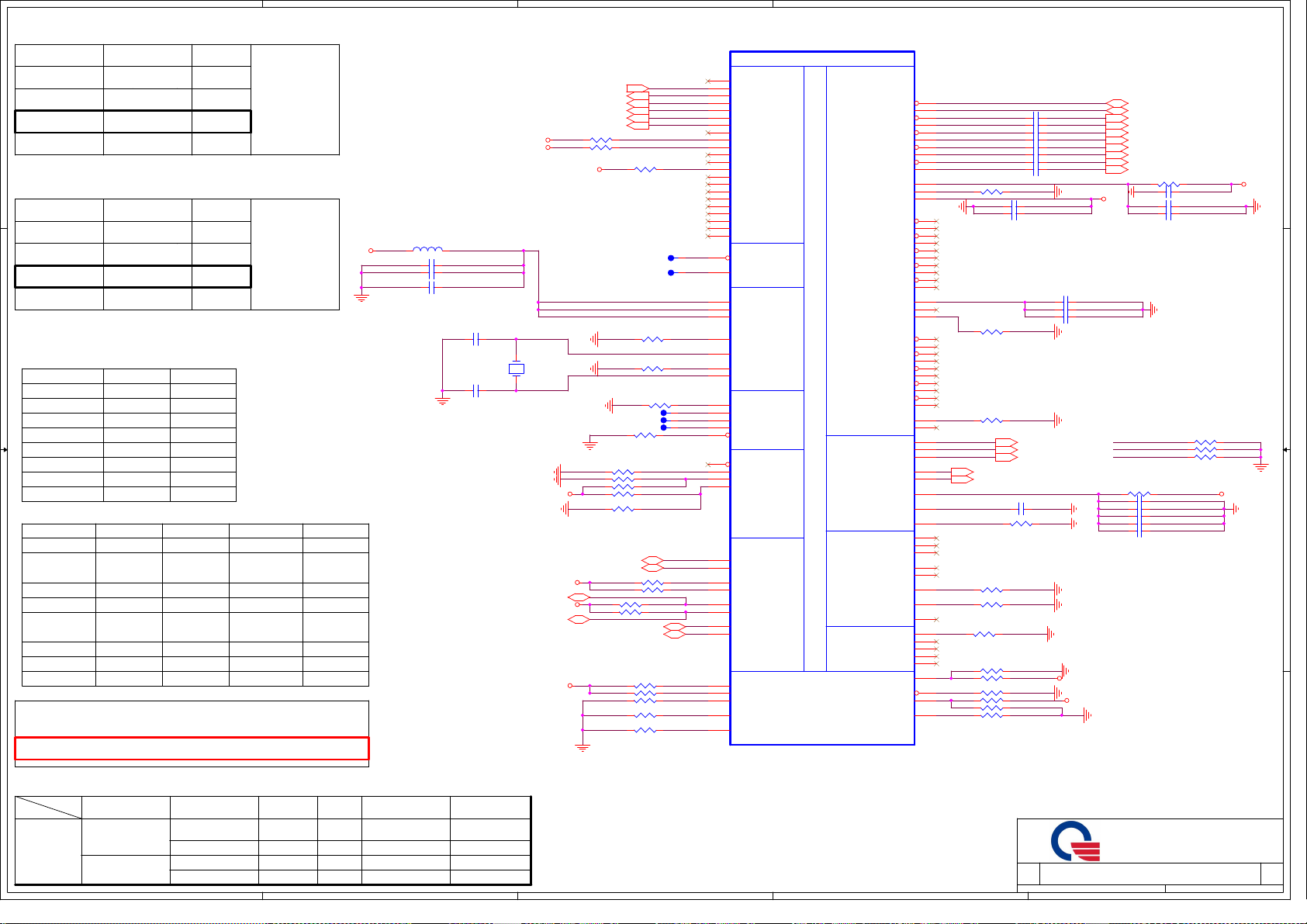This screenshot has width=1307, height=924.
Task: Select the capacitor above the crystal
Action: coord(476,339)
